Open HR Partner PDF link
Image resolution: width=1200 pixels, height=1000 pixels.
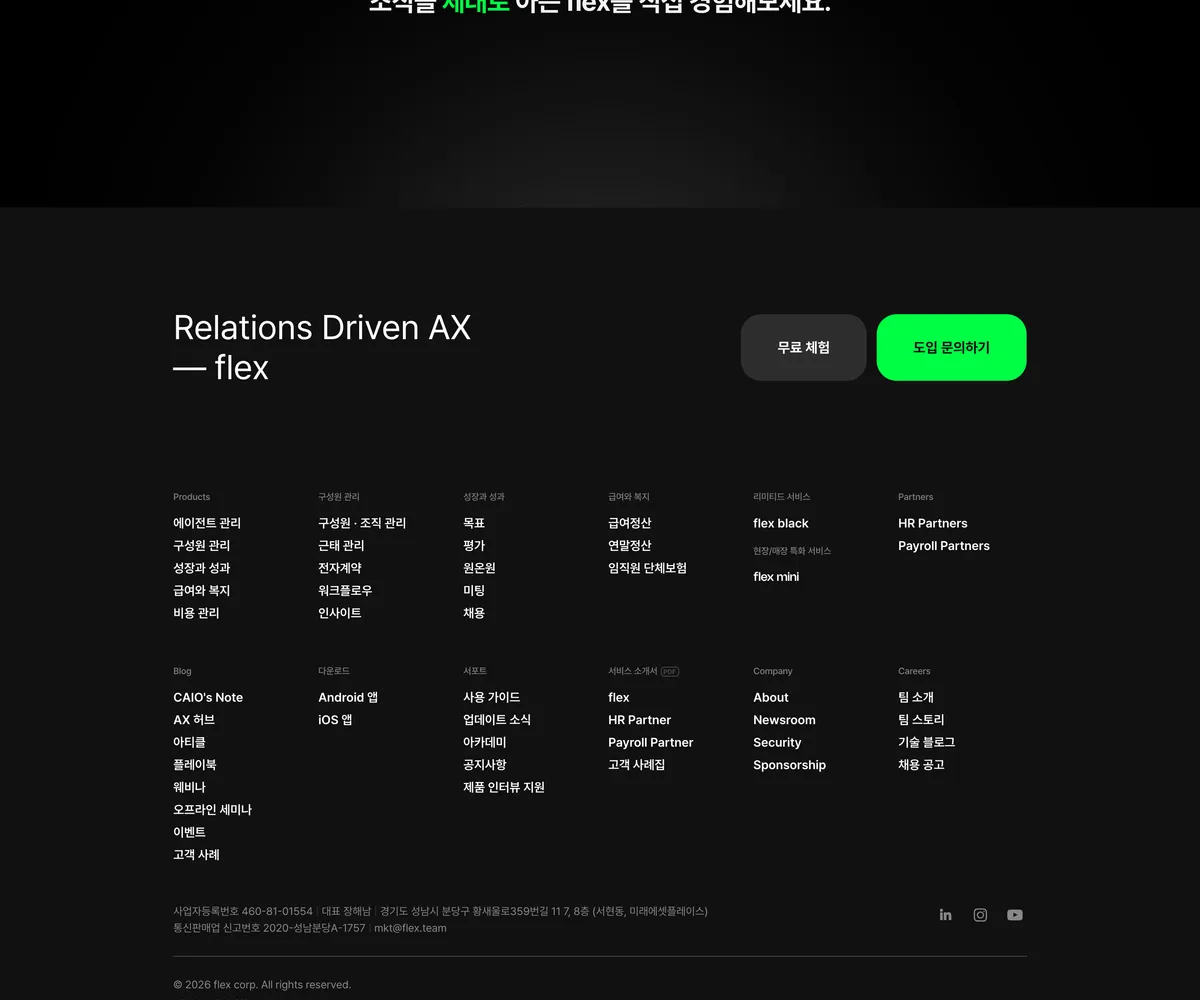click(x=640, y=720)
